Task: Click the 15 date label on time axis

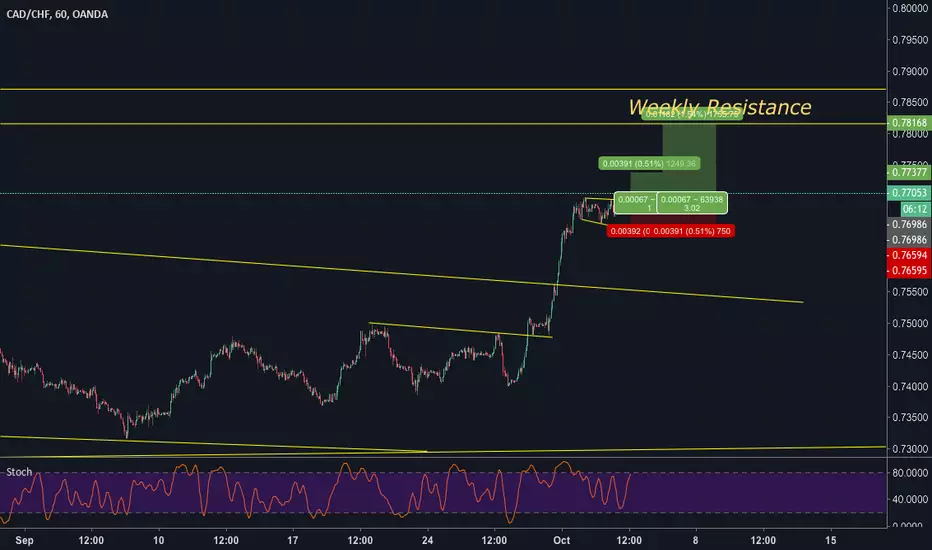Action: point(830,540)
